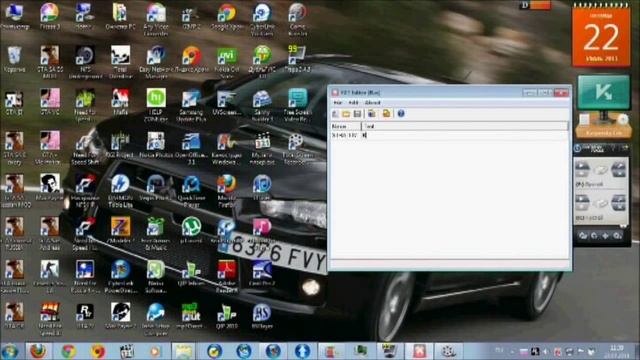Open the DAEMON Tools Lite shortcut

pyautogui.click(x=120, y=191)
